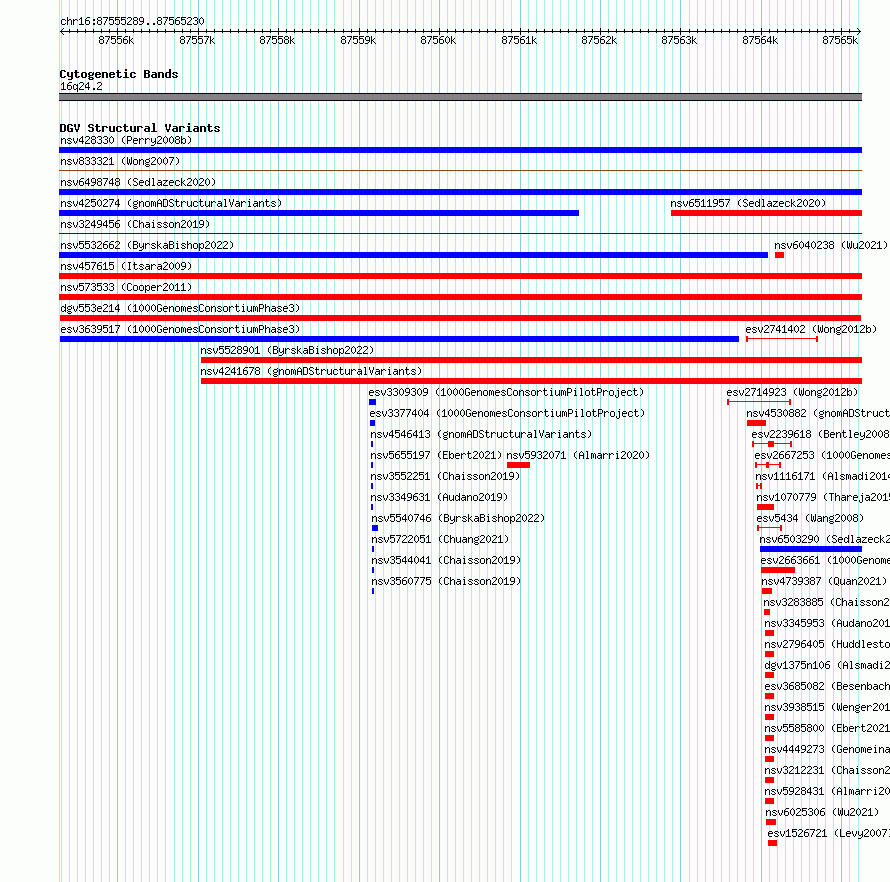This screenshot has width=890, height=882.
Task: Open nsv5540746 (ByrskaBishop2022) label
Action: point(458,518)
